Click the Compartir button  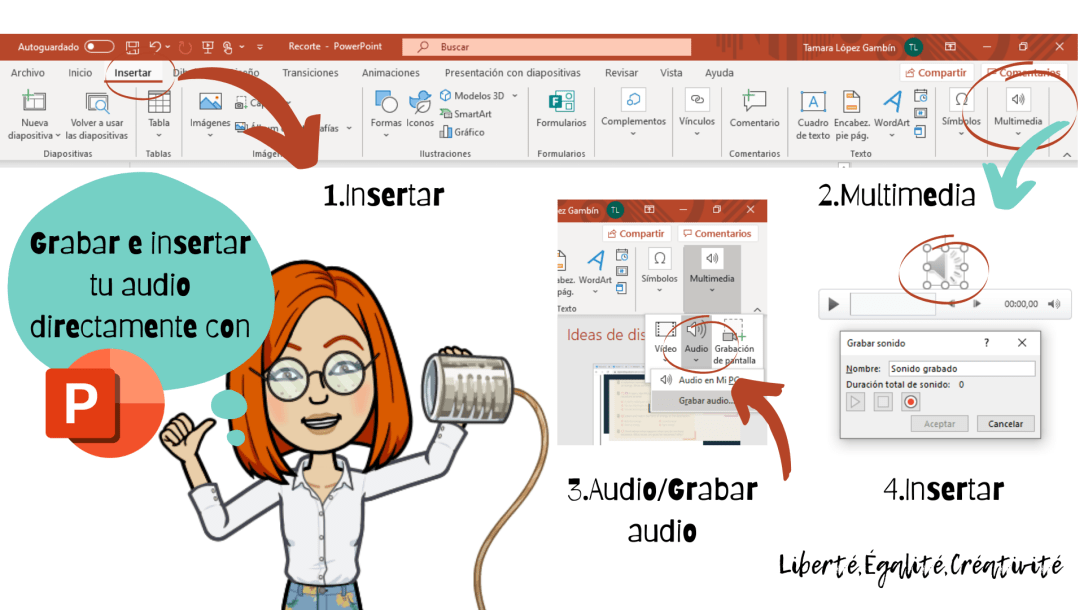pyautogui.click(x=936, y=72)
